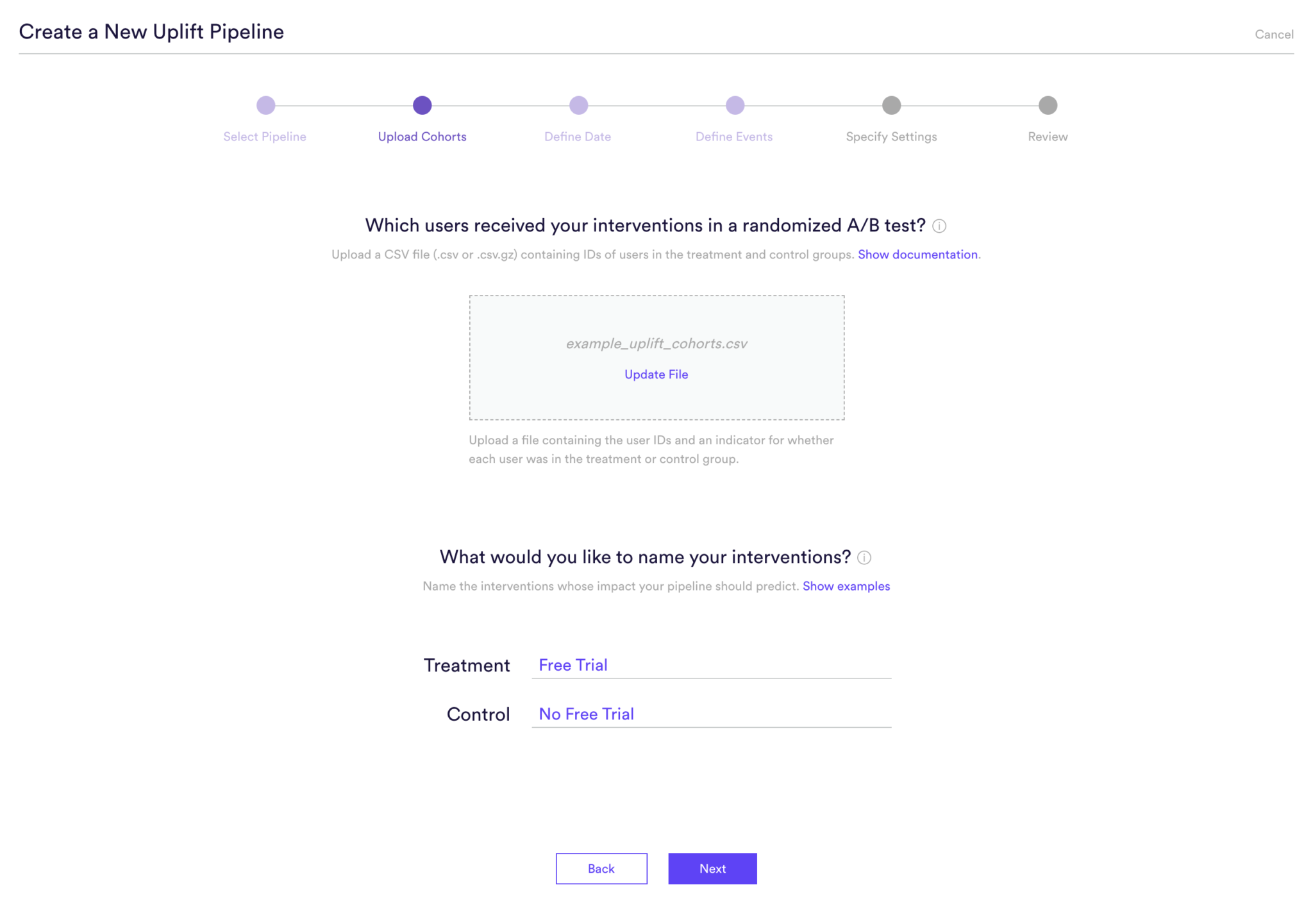Click the example_uplift_cohorts.csv file name
This screenshot has width=1313, height=924.
[656, 344]
